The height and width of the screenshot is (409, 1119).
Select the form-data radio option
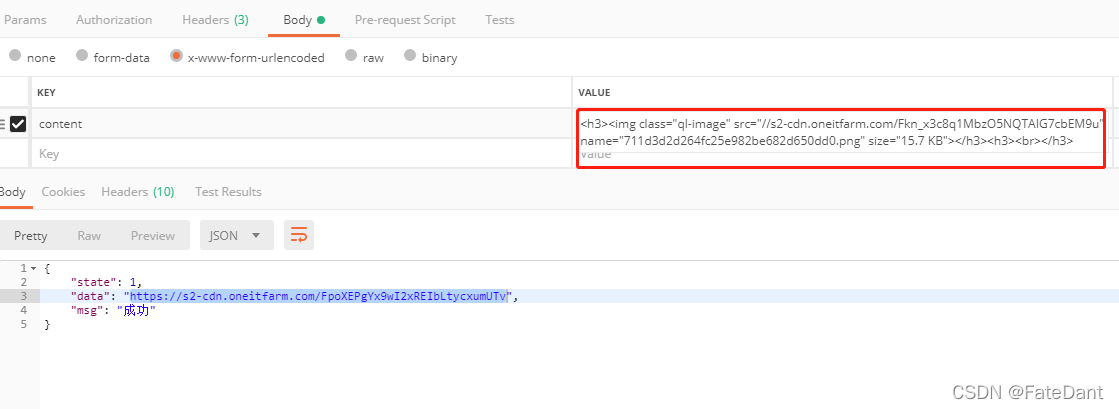pos(82,56)
